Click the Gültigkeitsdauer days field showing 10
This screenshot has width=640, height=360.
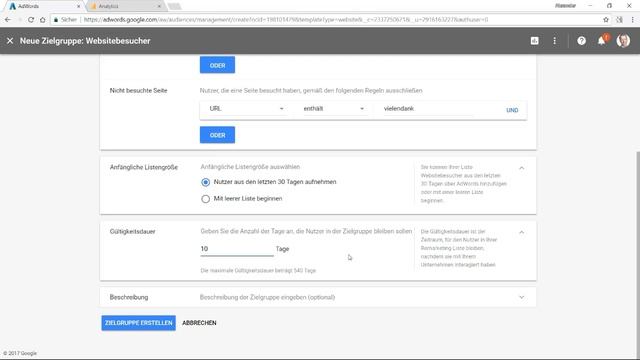(237, 249)
